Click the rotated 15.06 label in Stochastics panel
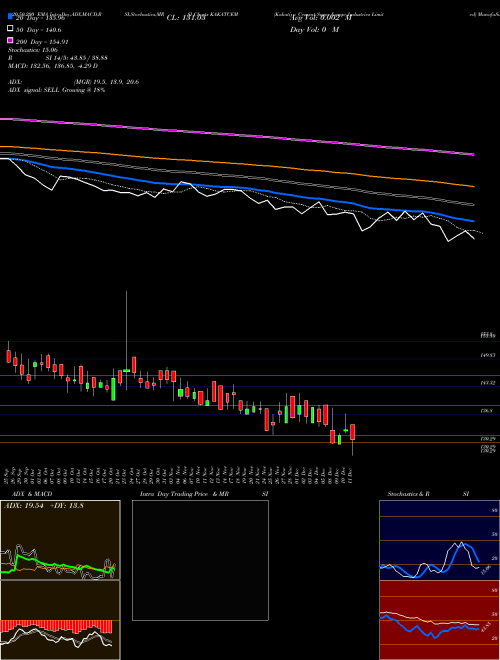This screenshot has height=660, width=500. pos(486,570)
